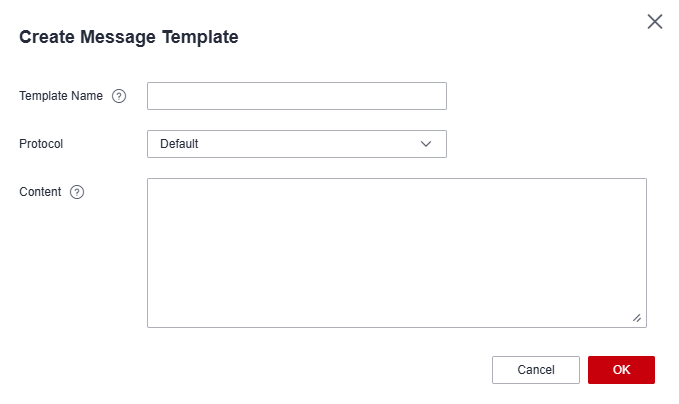Click the Content help question mark icon
The height and width of the screenshot is (404, 679).
click(77, 192)
